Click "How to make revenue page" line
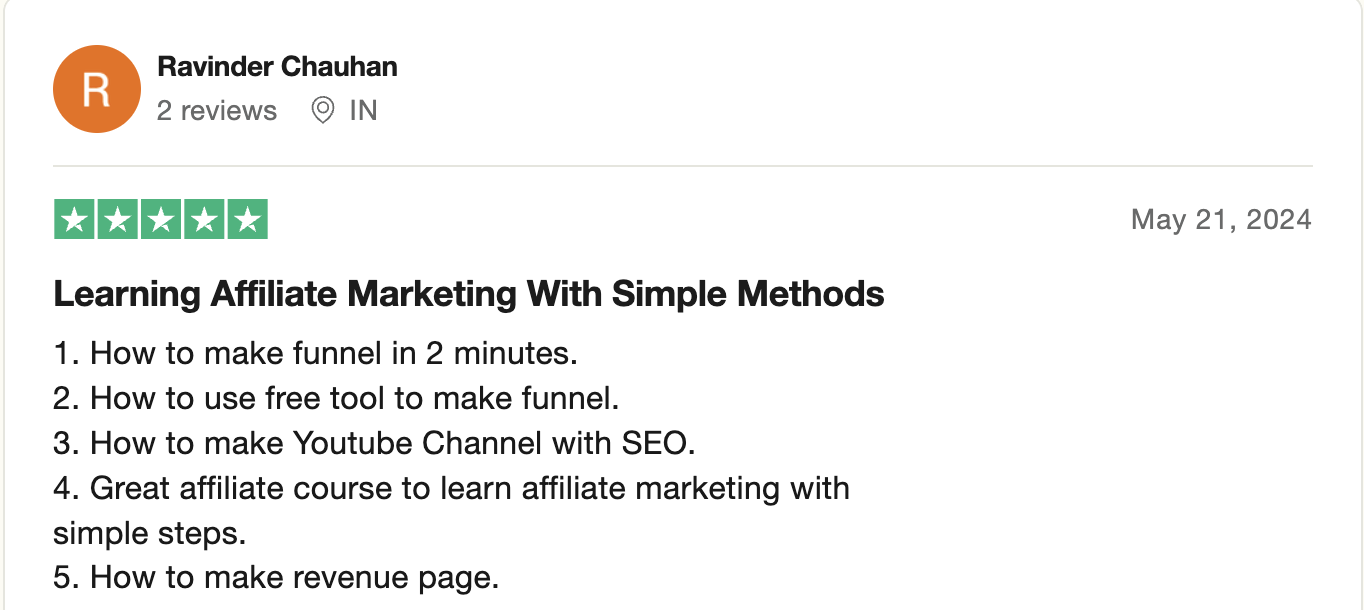The image size is (1364, 610). click(x=275, y=578)
